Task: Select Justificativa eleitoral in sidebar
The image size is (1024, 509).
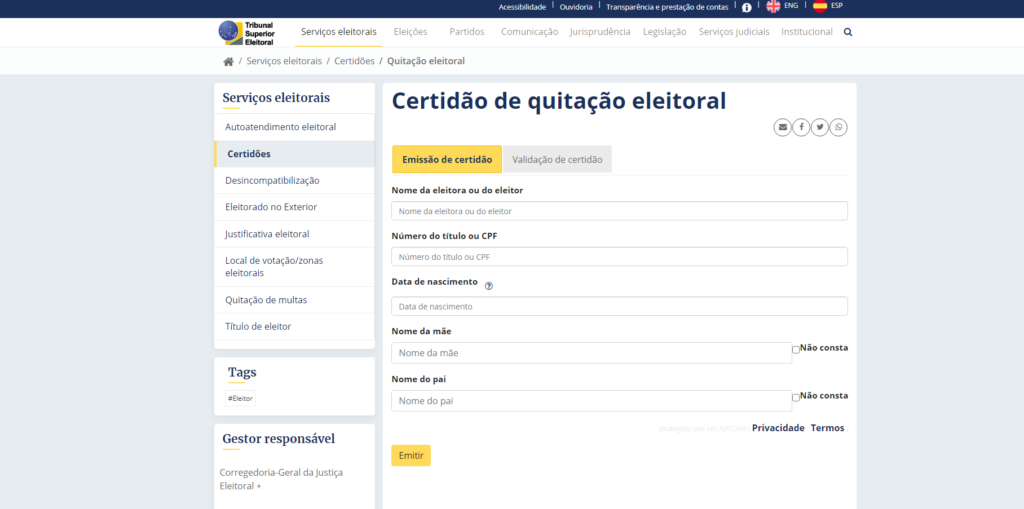Action: pos(267,234)
